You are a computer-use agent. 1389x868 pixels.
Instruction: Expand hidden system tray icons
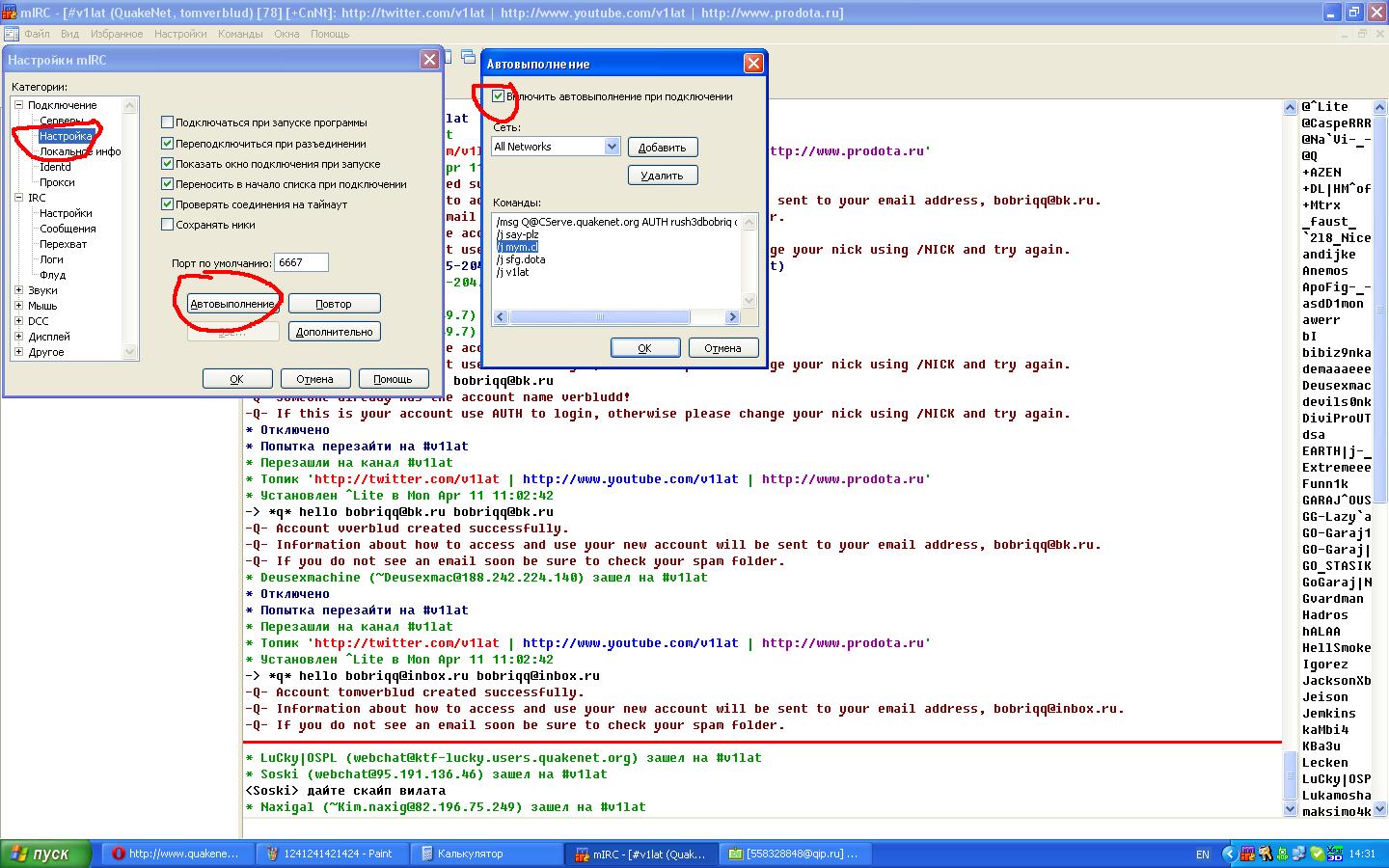tap(1228, 854)
